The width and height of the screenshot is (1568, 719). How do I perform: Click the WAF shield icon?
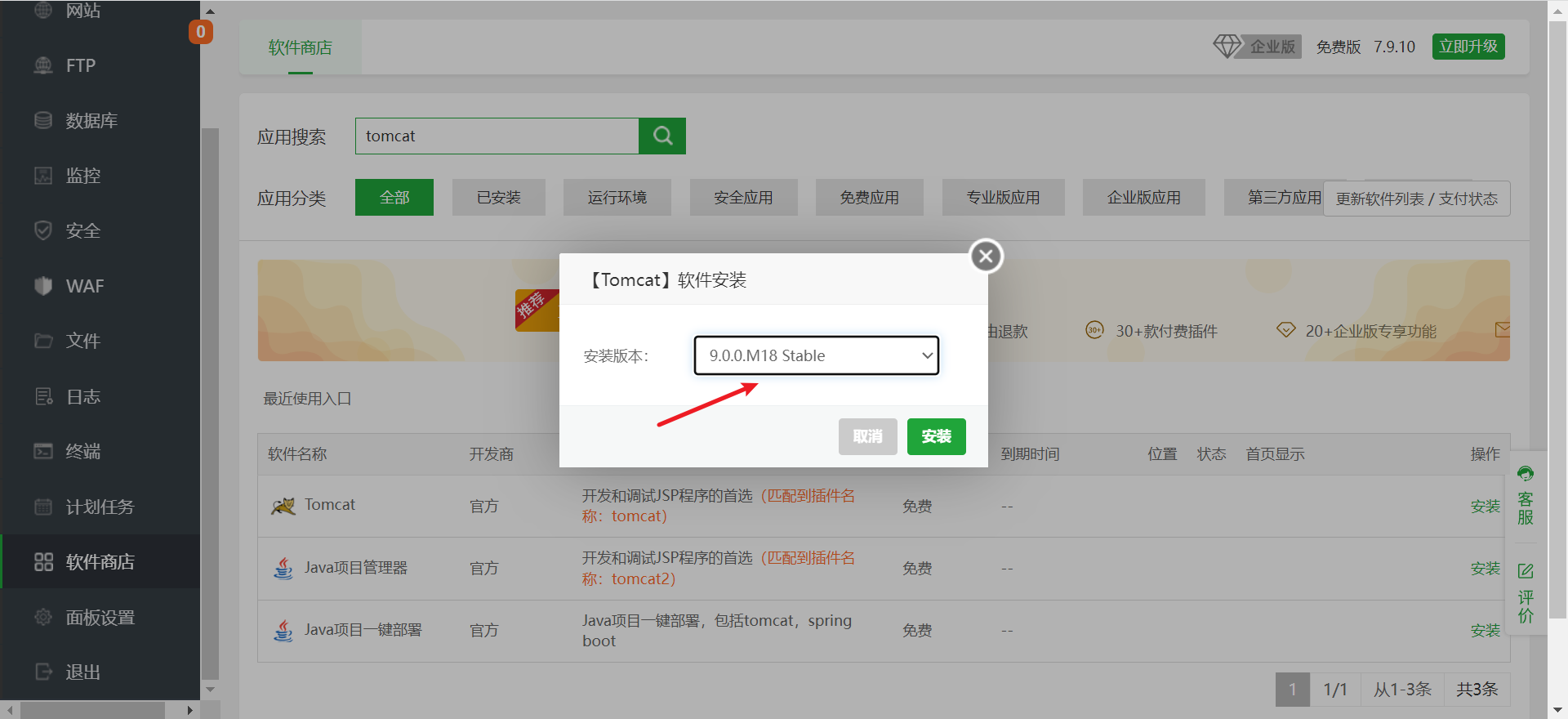coord(43,286)
